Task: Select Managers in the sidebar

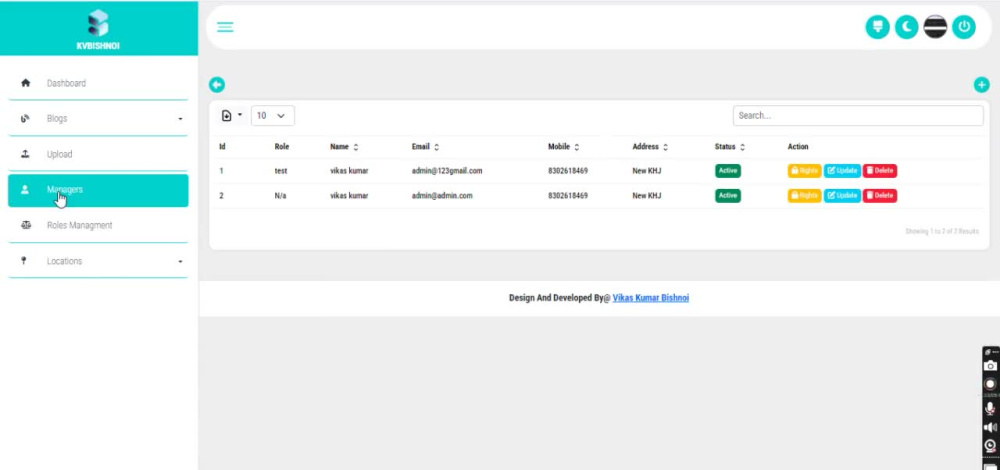Action: tap(98, 190)
